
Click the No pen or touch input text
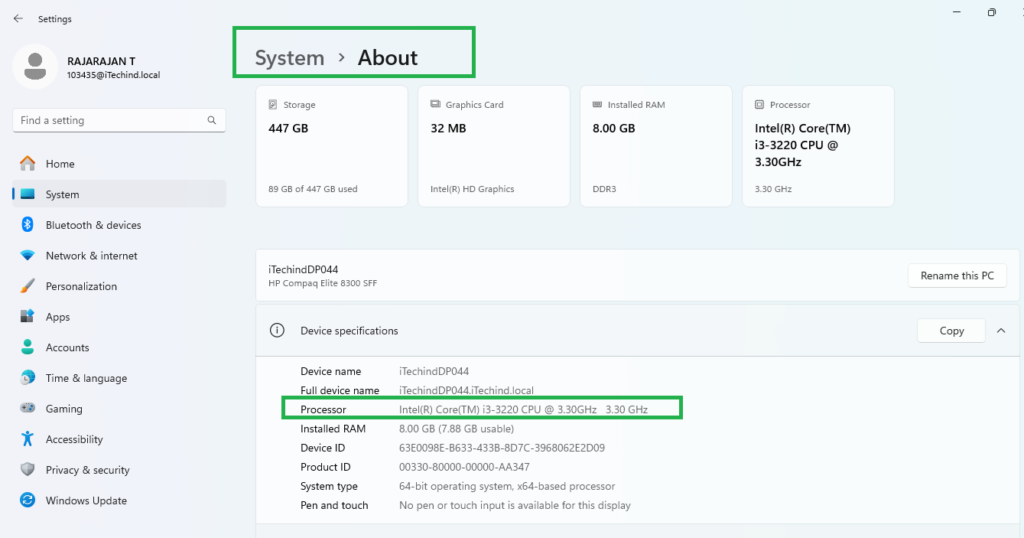(515, 505)
